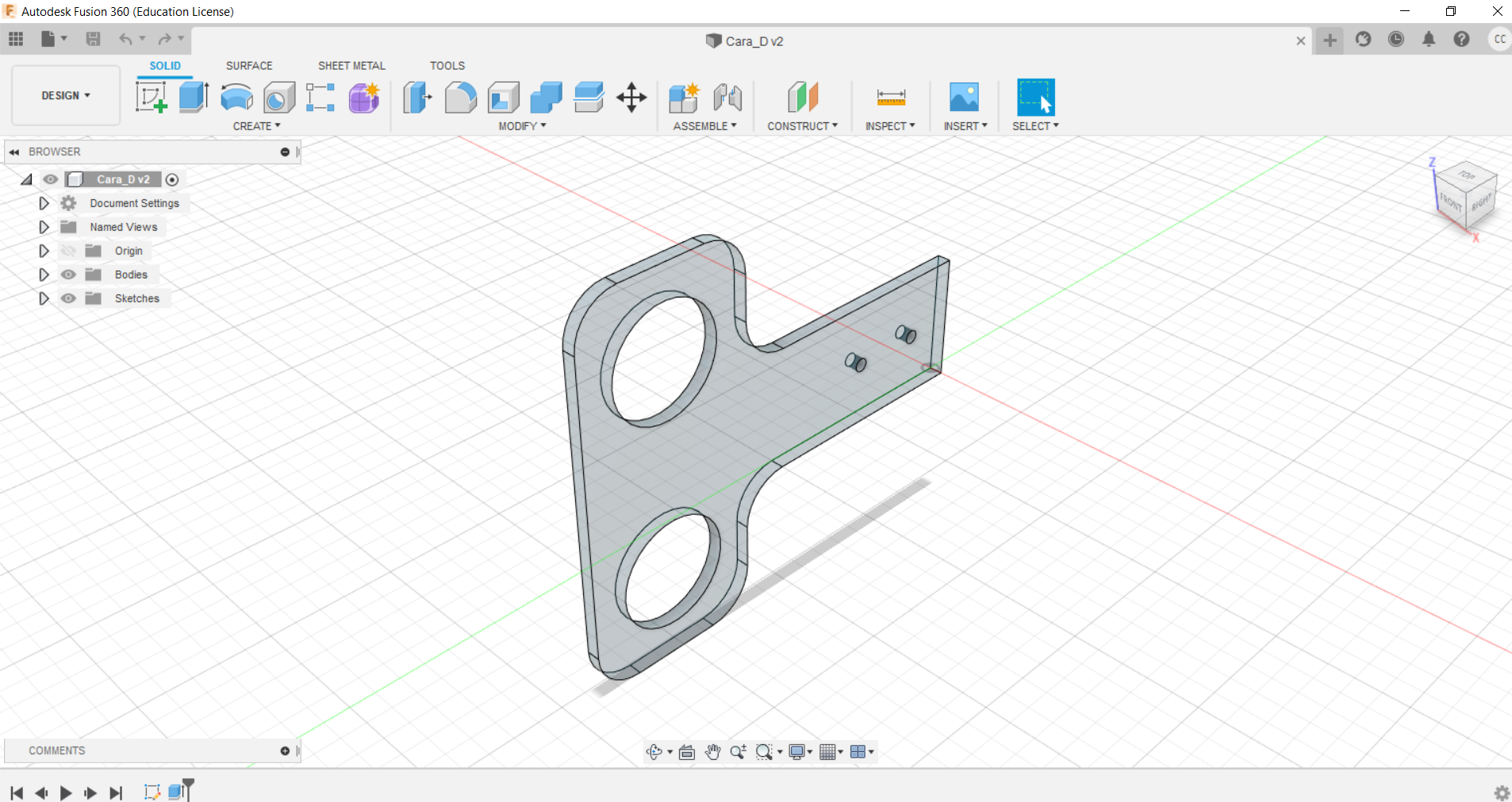Click the Offset Plane construct icon

(803, 98)
